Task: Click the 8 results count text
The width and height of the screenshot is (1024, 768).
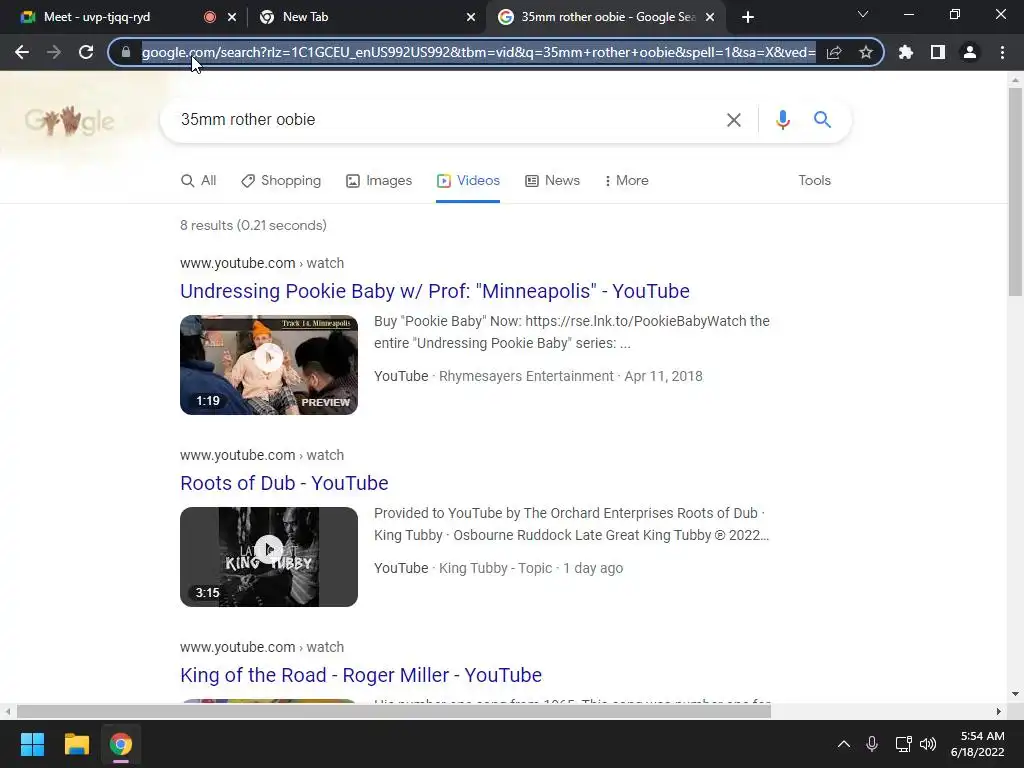Action: tap(253, 225)
